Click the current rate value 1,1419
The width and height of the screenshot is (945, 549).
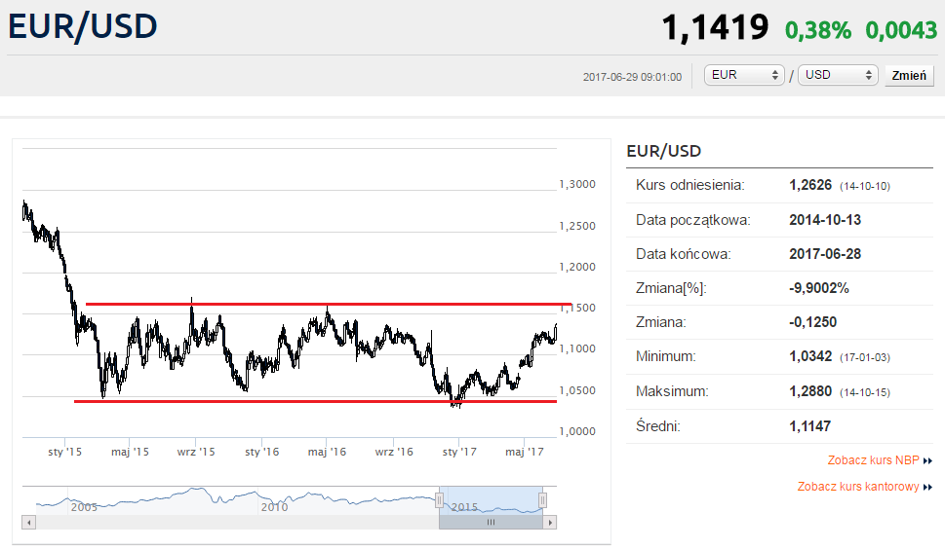click(715, 28)
